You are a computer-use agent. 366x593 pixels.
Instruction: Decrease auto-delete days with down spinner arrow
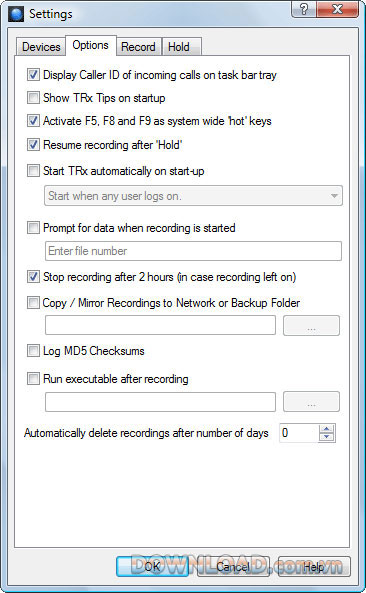pos(327,437)
